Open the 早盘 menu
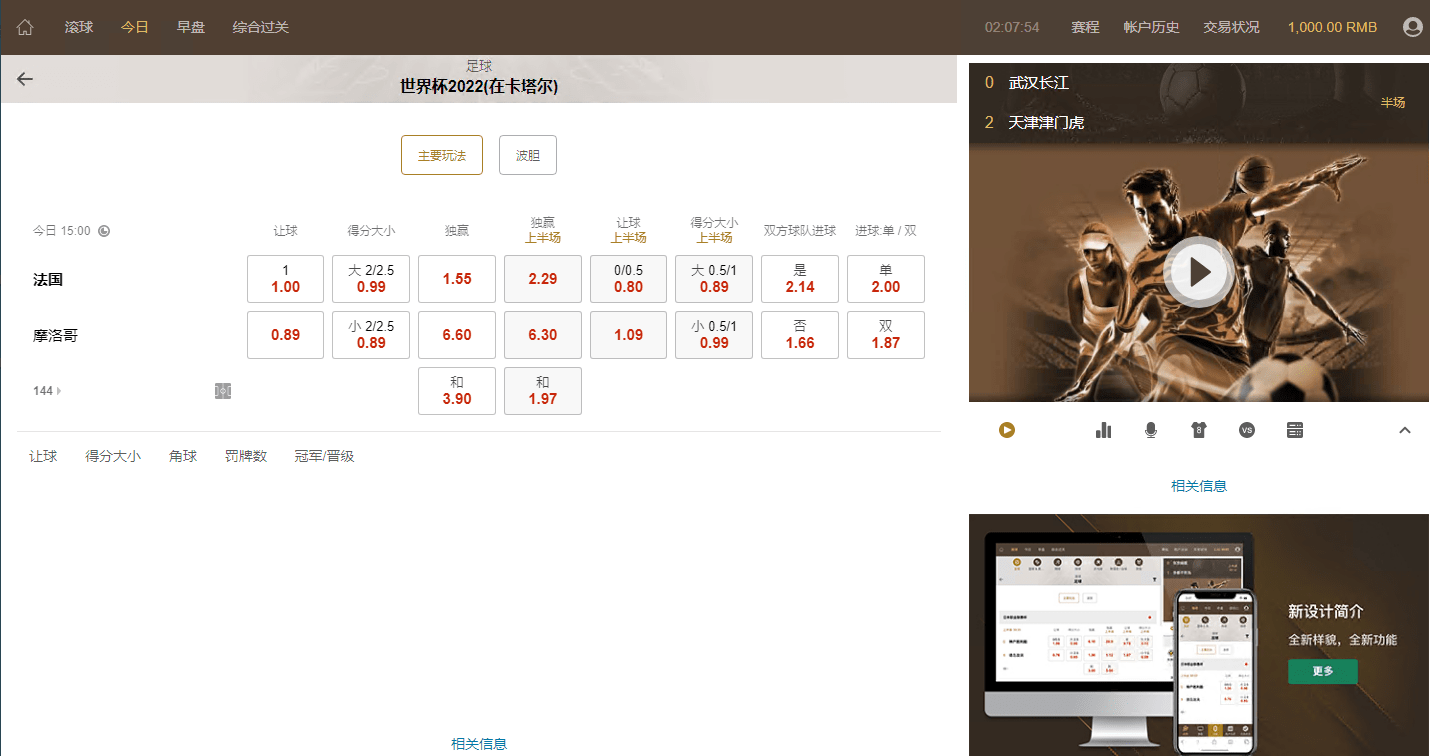Screen dimensions: 1430x756 pyautogui.click(x=191, y=27)
